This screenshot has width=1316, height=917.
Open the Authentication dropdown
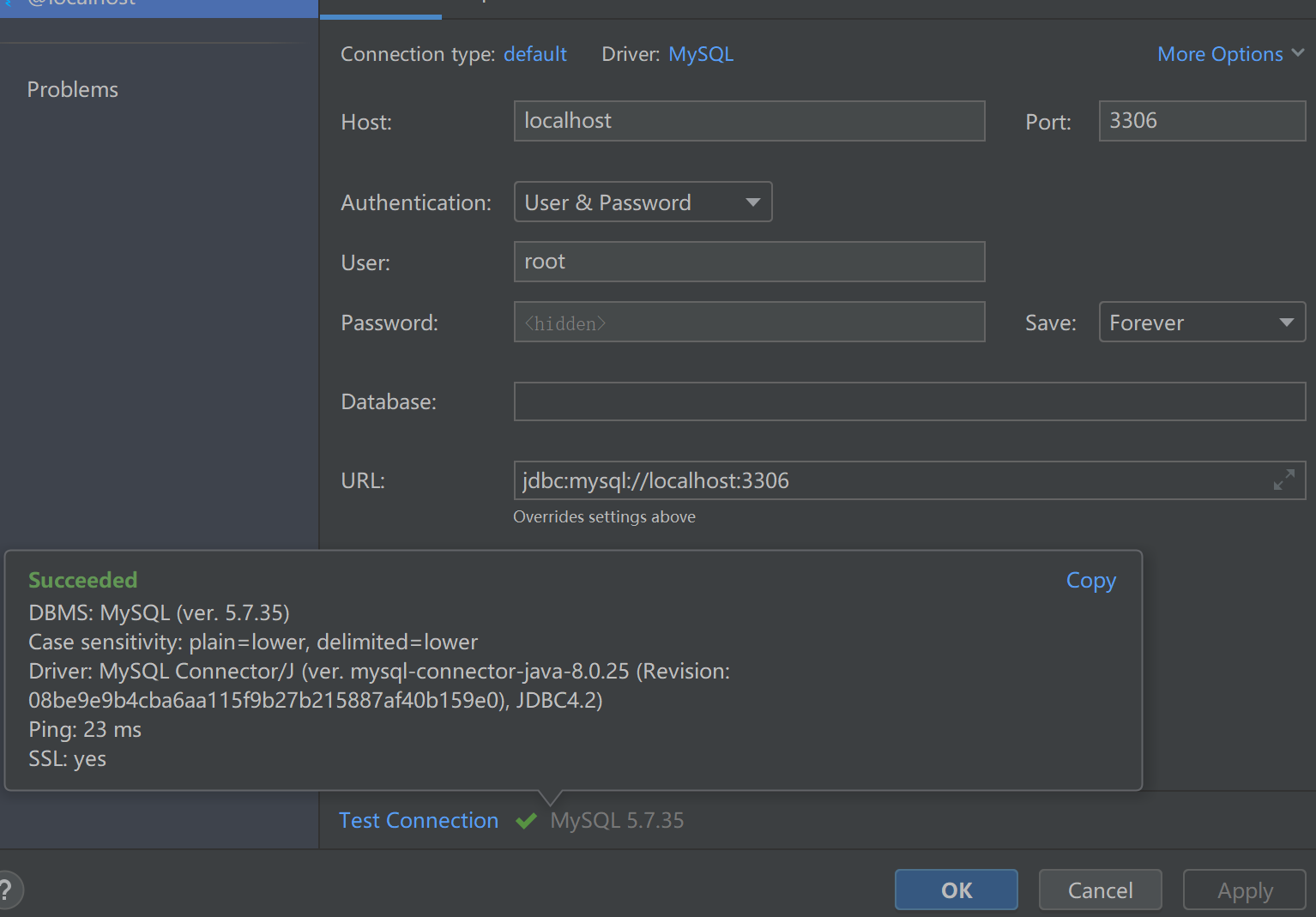coord(643,202)
